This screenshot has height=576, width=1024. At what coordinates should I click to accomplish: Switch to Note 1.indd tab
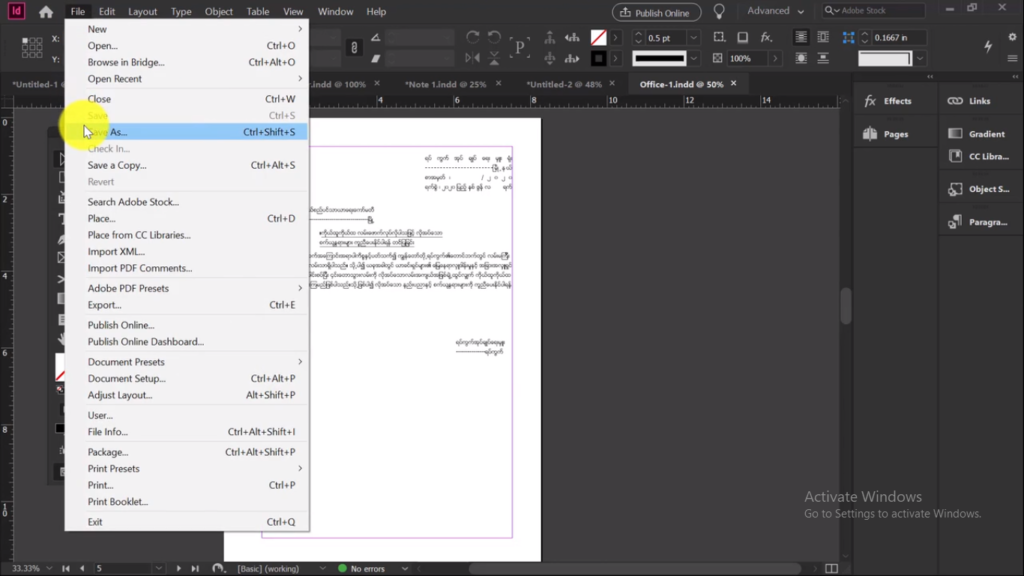coord(445,84)
